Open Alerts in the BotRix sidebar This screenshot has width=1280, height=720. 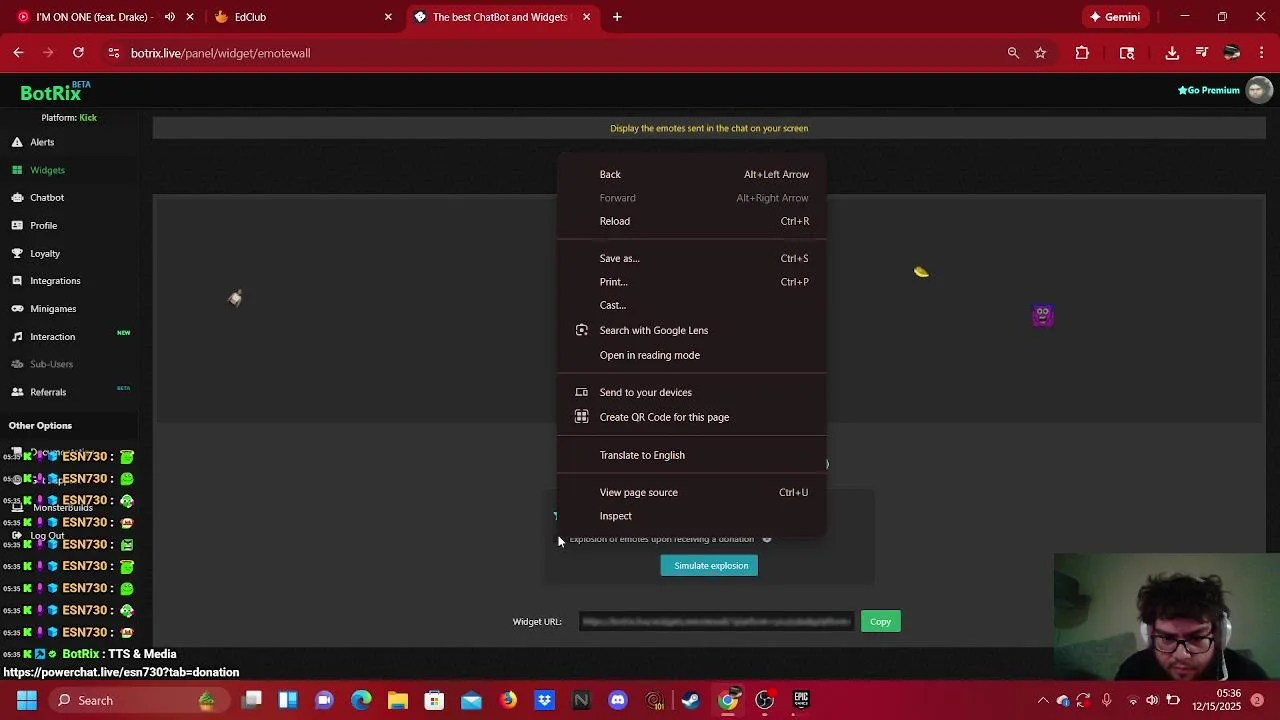coord(42,142)
